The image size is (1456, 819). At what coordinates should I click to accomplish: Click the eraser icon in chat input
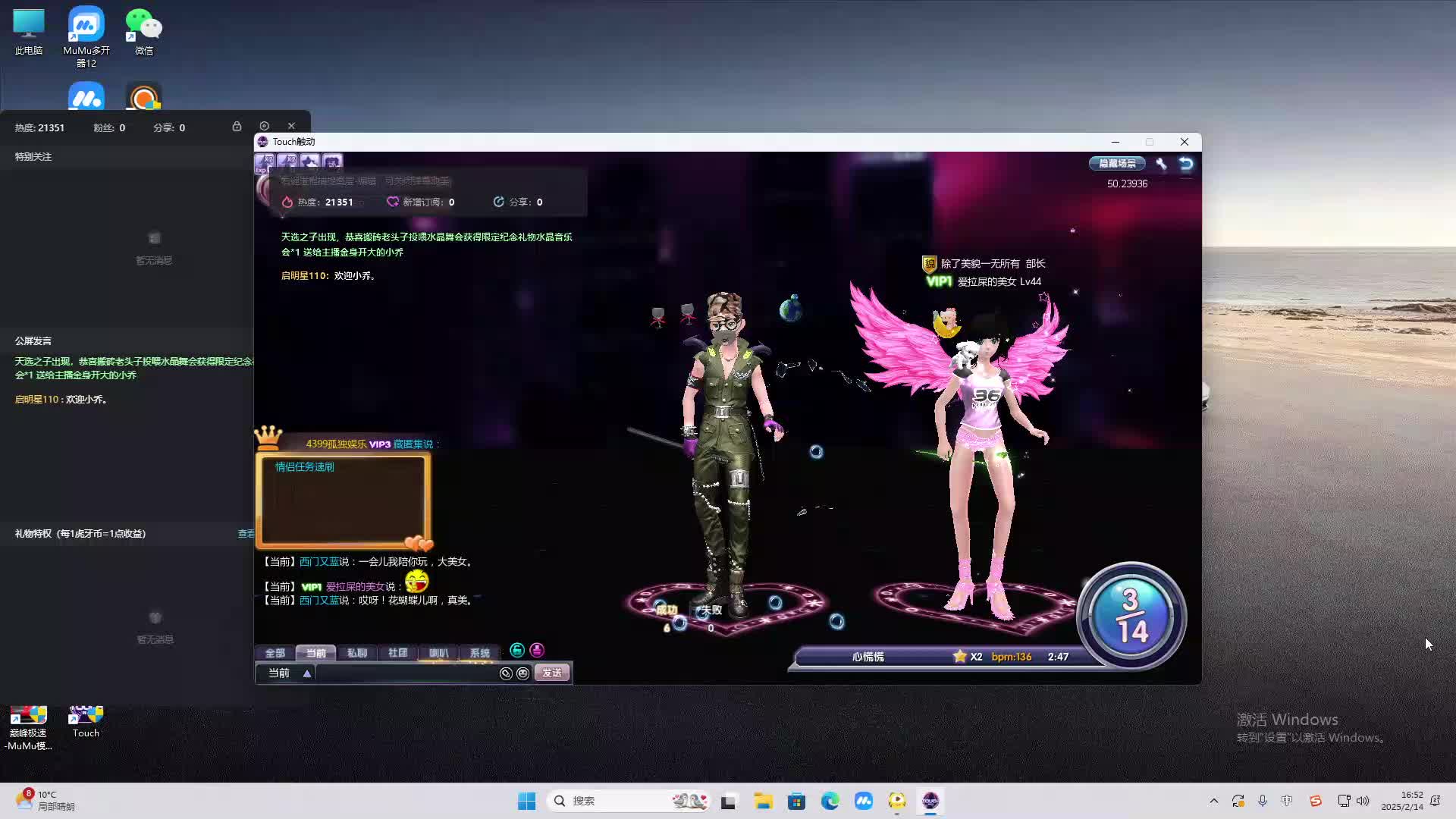point(506,673)
